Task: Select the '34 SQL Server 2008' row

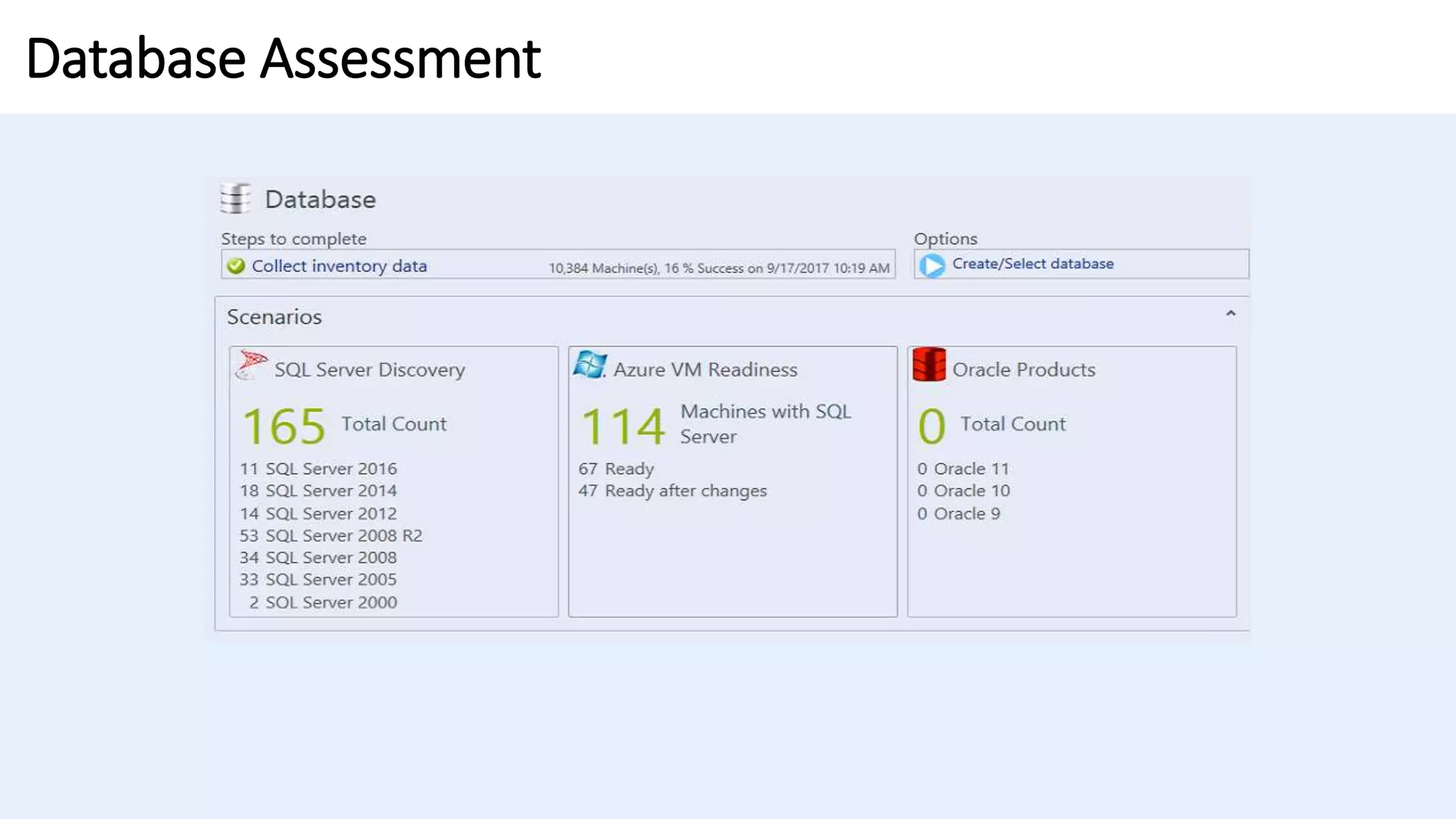Action: (318, 557)
